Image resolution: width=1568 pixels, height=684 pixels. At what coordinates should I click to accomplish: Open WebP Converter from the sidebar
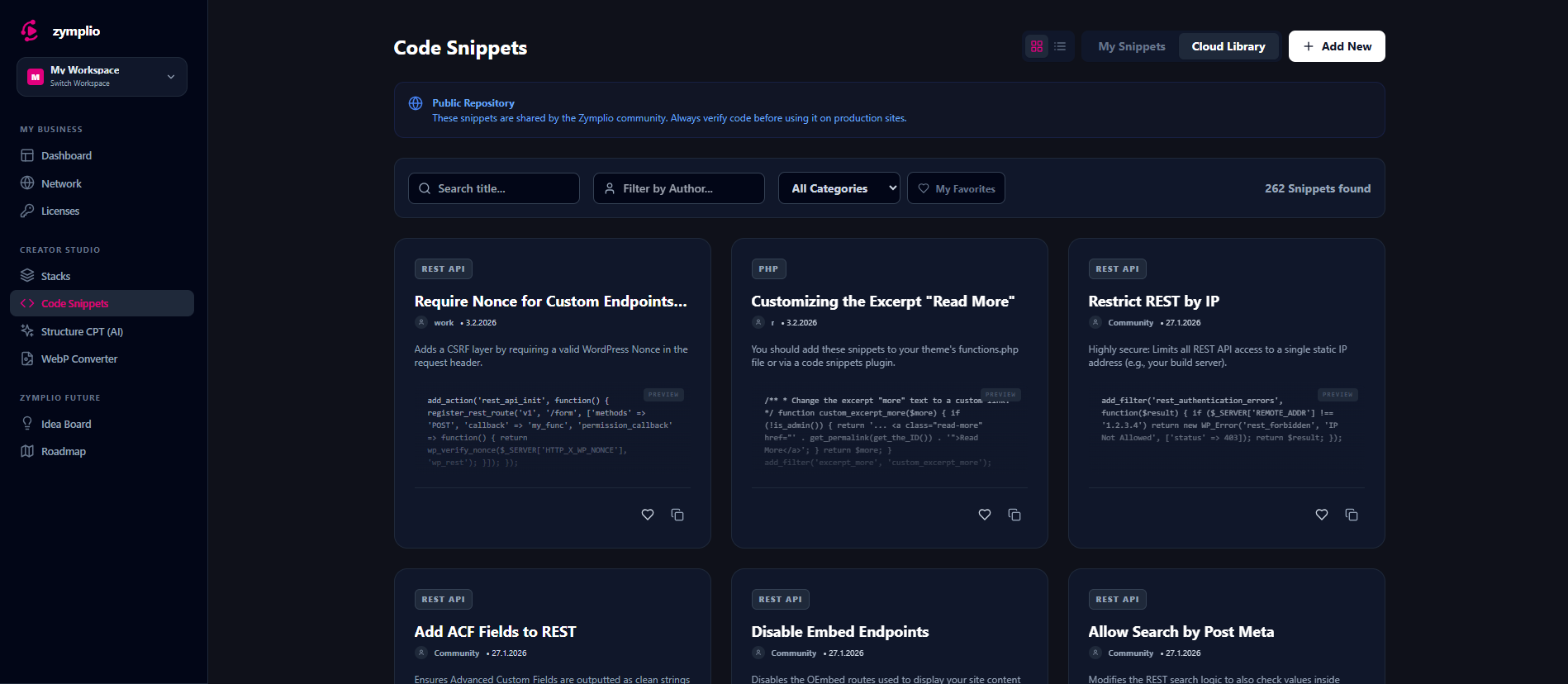point(79,359)
